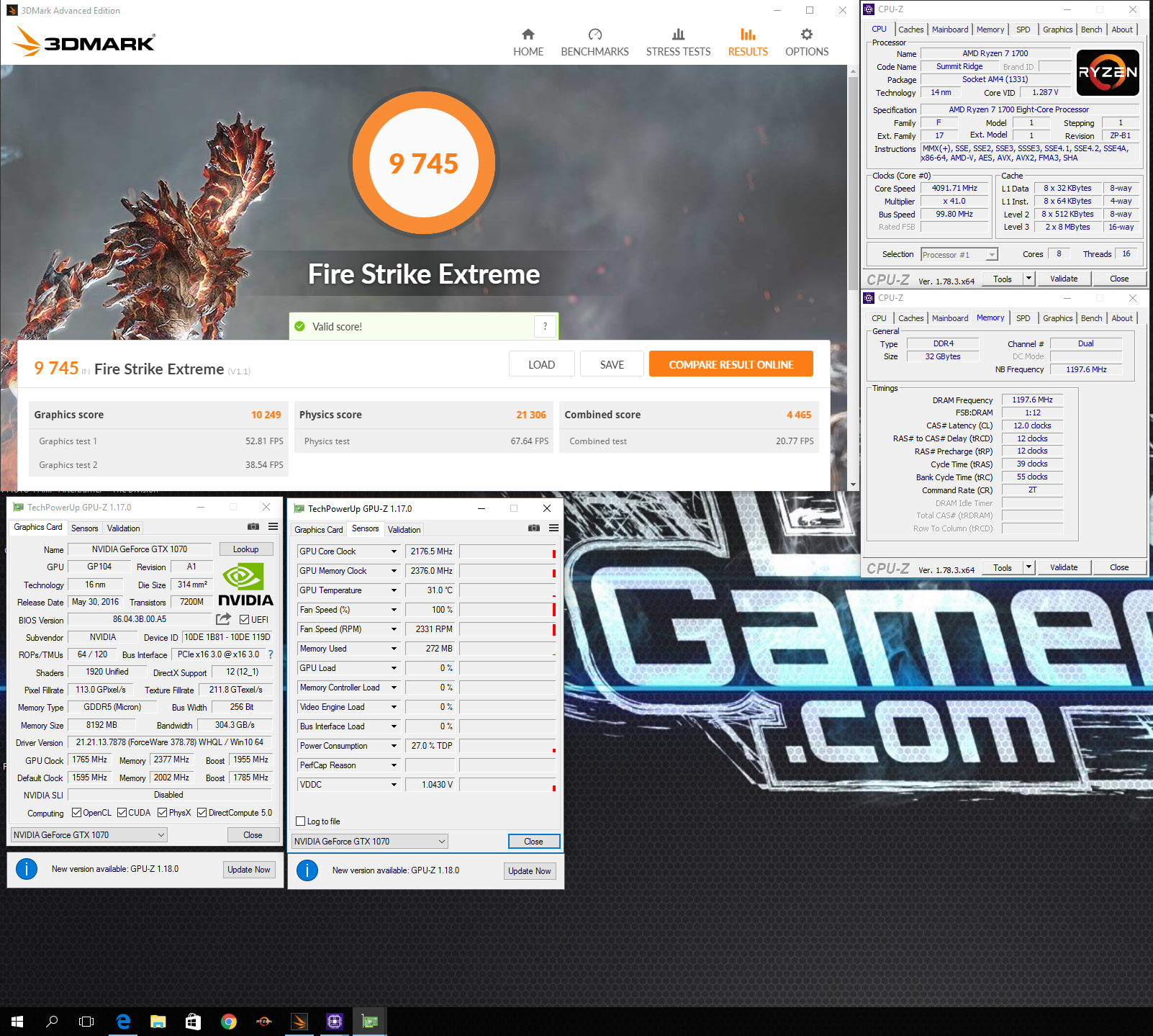
Task: Open the Microsoft Store taskbar icon
Action: tap(193, 1021)
